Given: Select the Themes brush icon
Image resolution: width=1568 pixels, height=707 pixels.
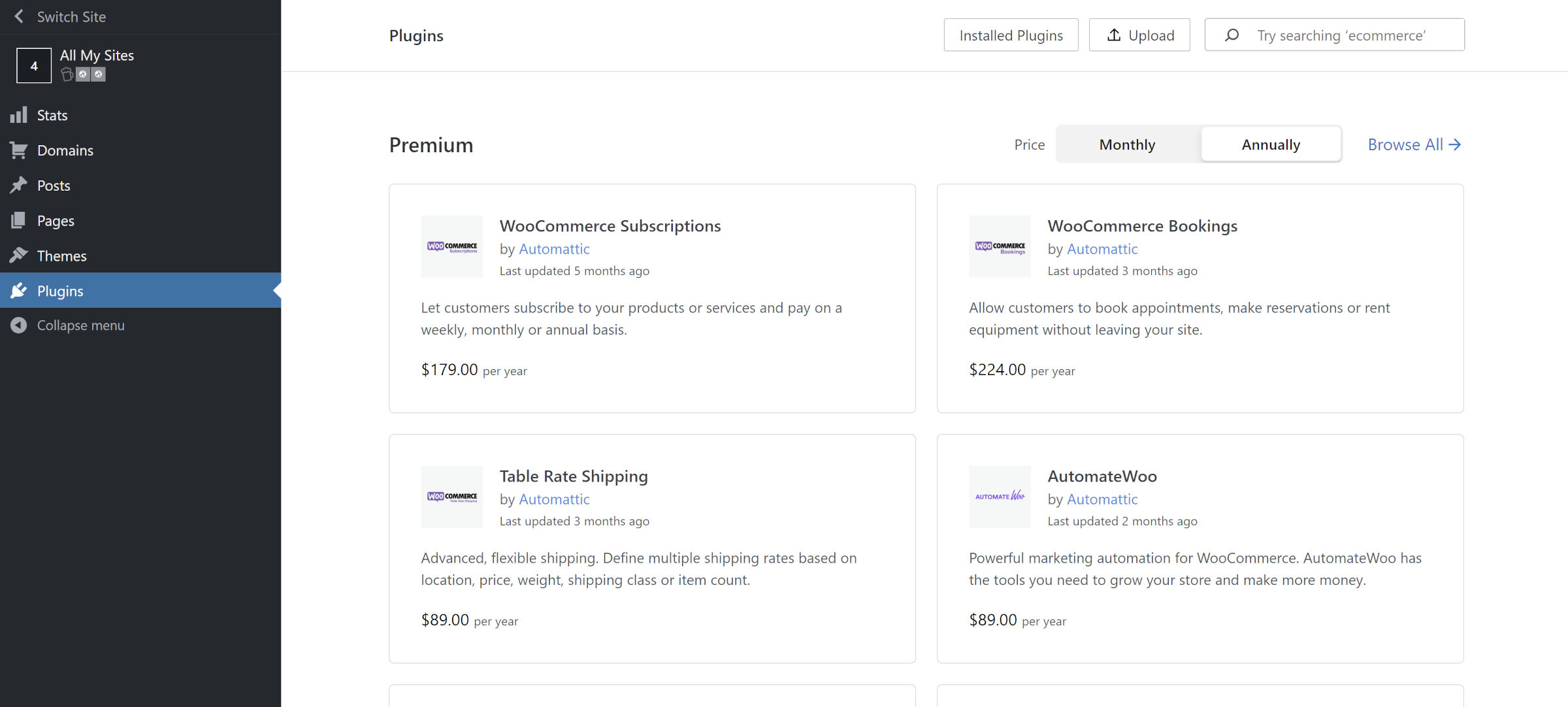Looking at the screenshot, I should click(20, 255).
